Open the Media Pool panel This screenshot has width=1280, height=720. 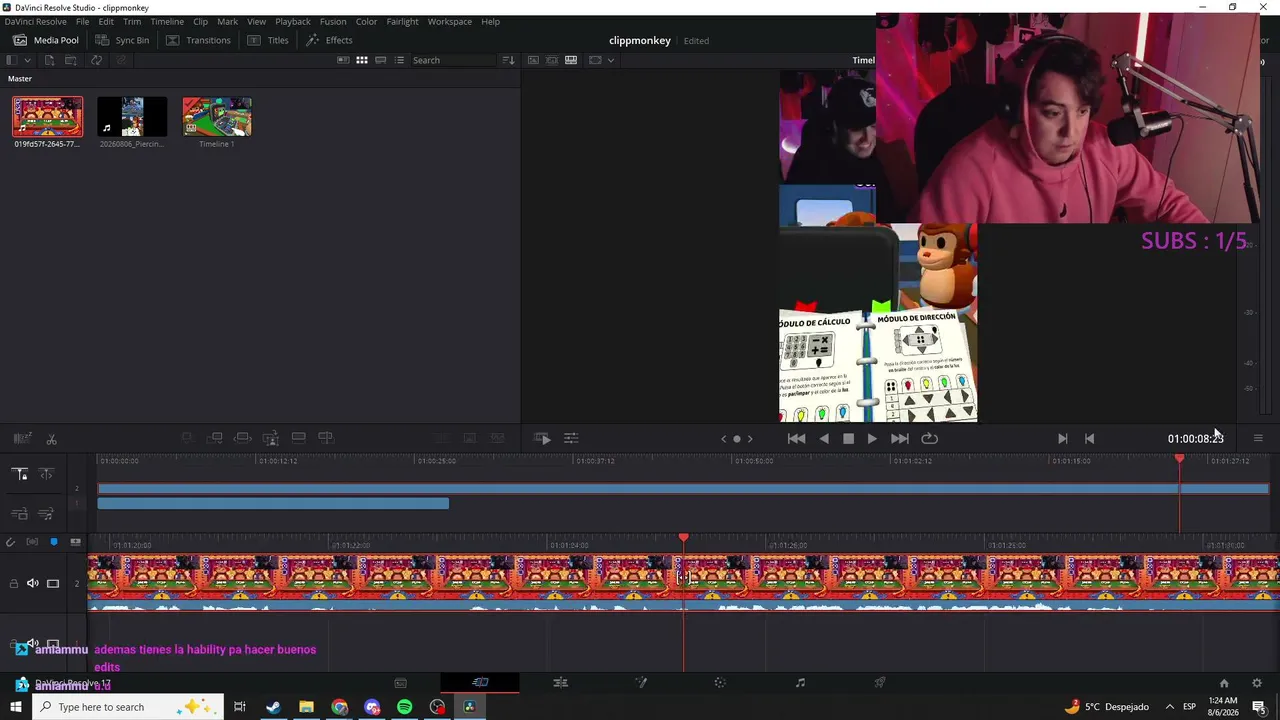pos(46,40)
